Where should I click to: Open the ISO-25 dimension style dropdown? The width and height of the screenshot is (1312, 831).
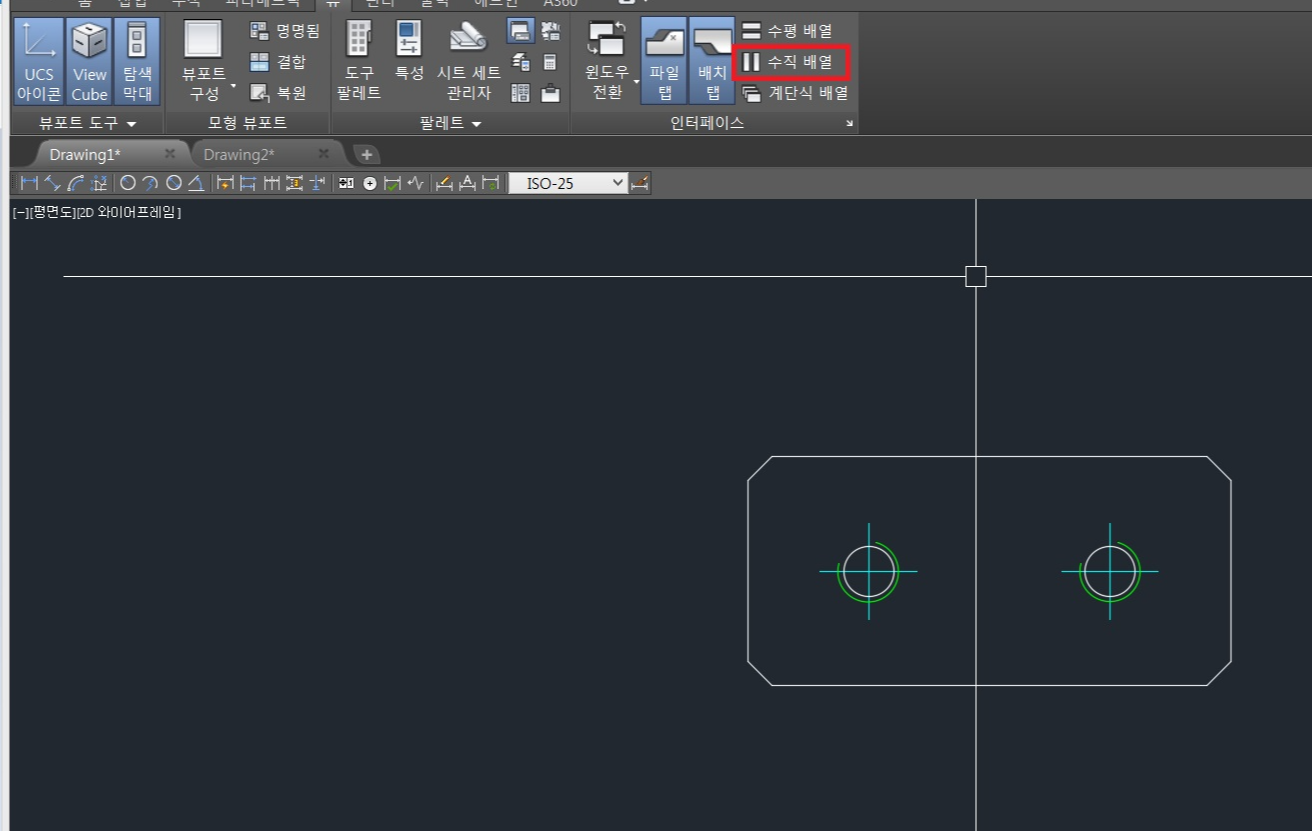[568, 183]
